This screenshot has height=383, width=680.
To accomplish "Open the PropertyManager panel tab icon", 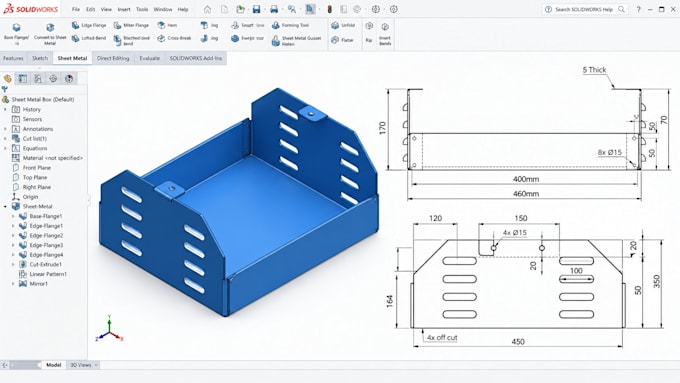I will 23,79.
